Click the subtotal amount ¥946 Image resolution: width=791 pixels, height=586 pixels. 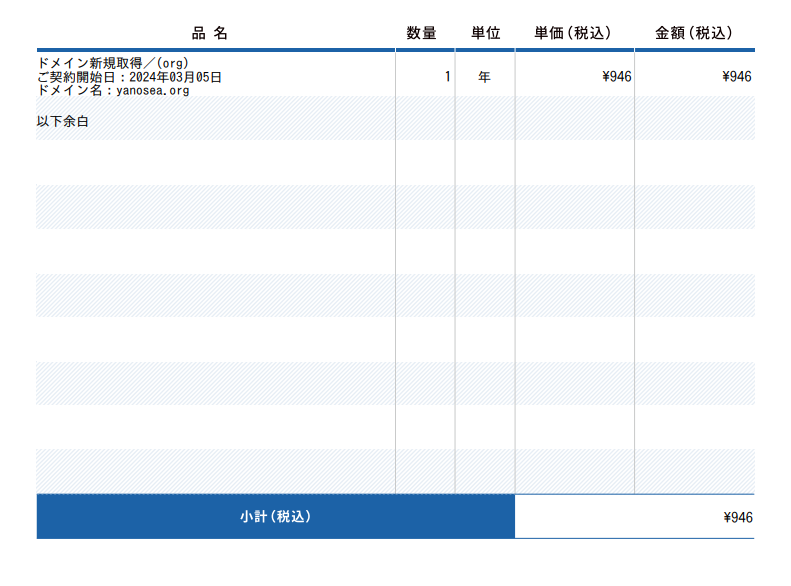(738, 517)
